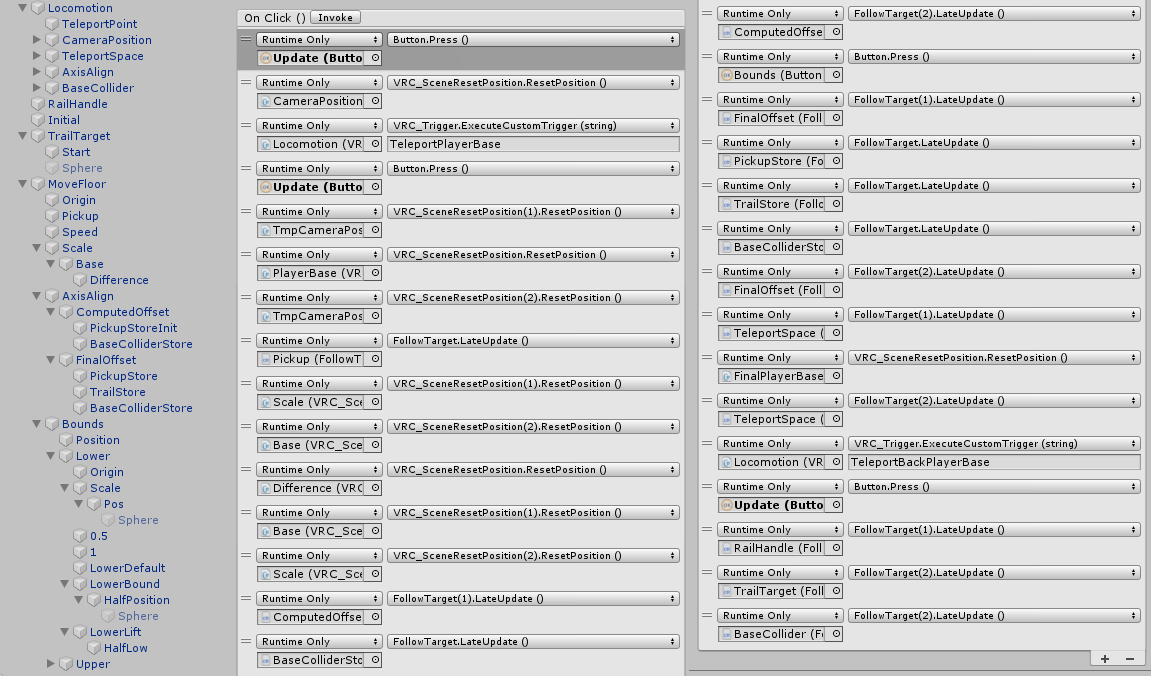Click the drag handle of the first Update event entry
The width and height of the screenshot is (1151, 676).
pos(246,40)
